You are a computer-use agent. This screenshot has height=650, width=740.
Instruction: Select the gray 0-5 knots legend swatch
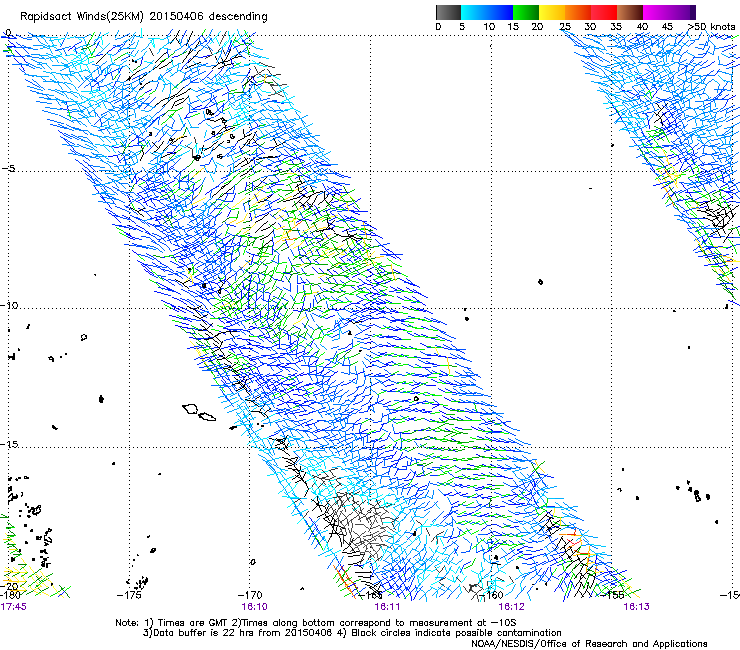coord(448,12)
